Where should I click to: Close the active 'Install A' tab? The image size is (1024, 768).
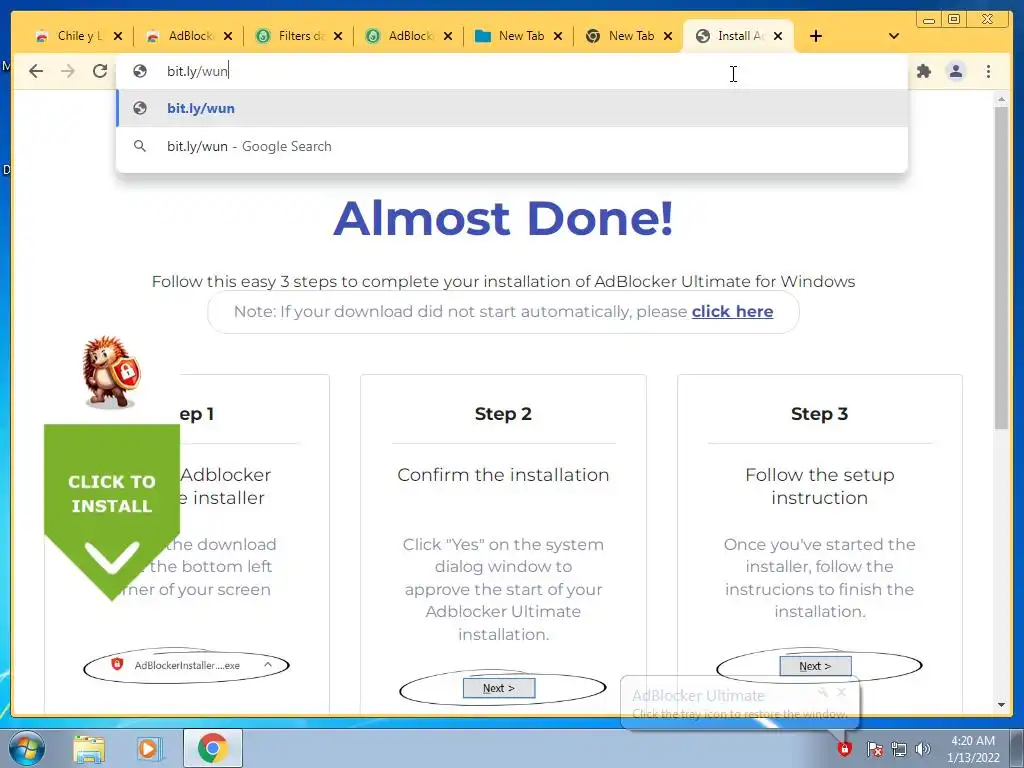tap(778, 36)
